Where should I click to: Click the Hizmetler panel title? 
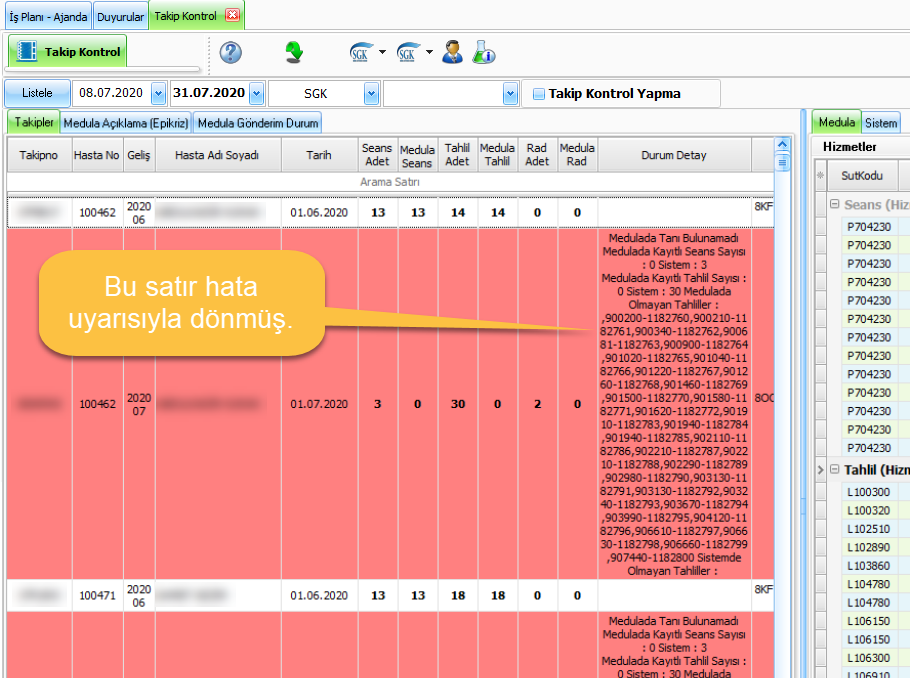pyautogui.click(x=850, y=147)
